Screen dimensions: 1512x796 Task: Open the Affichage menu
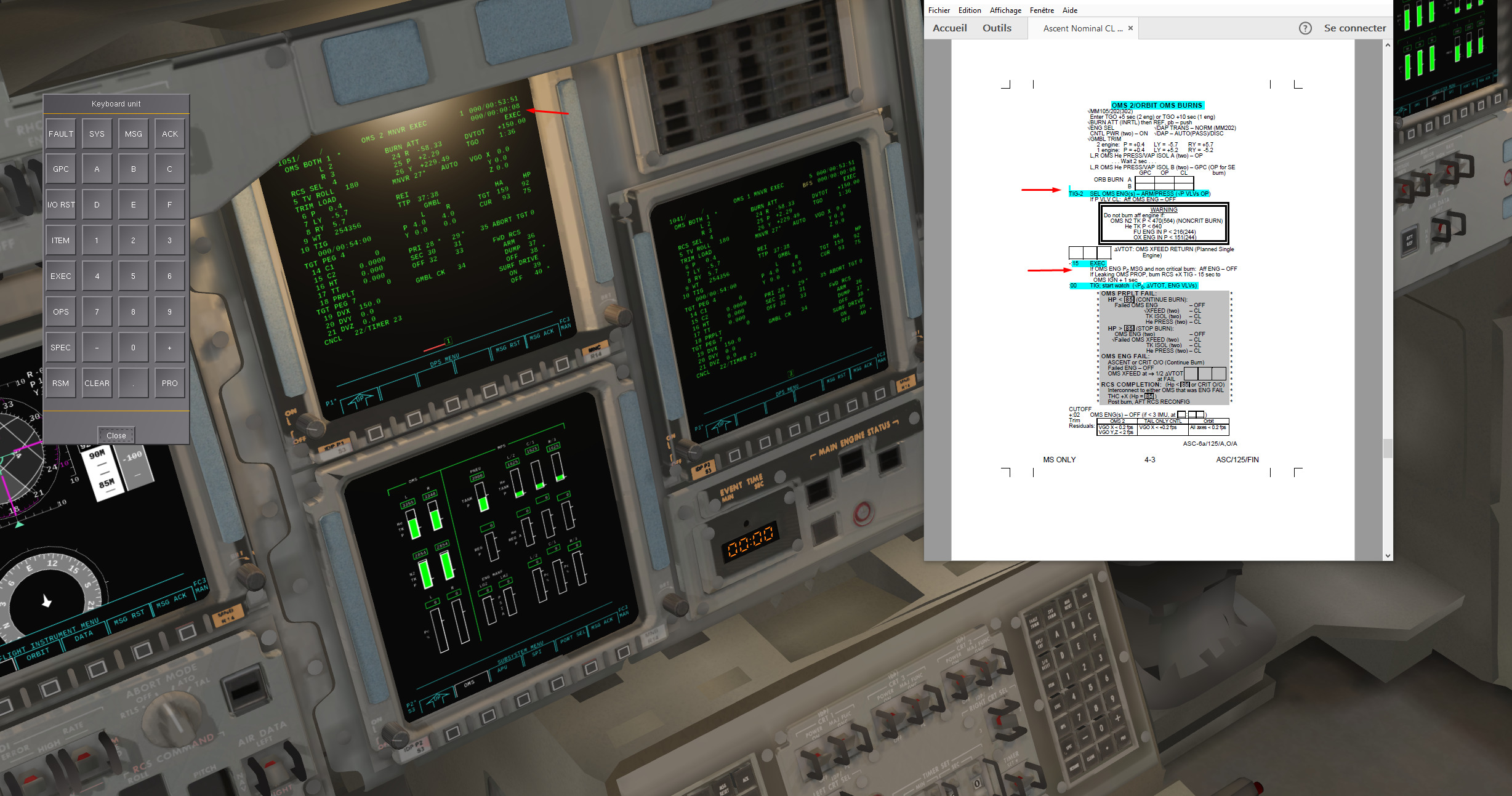pos(1005,10)
